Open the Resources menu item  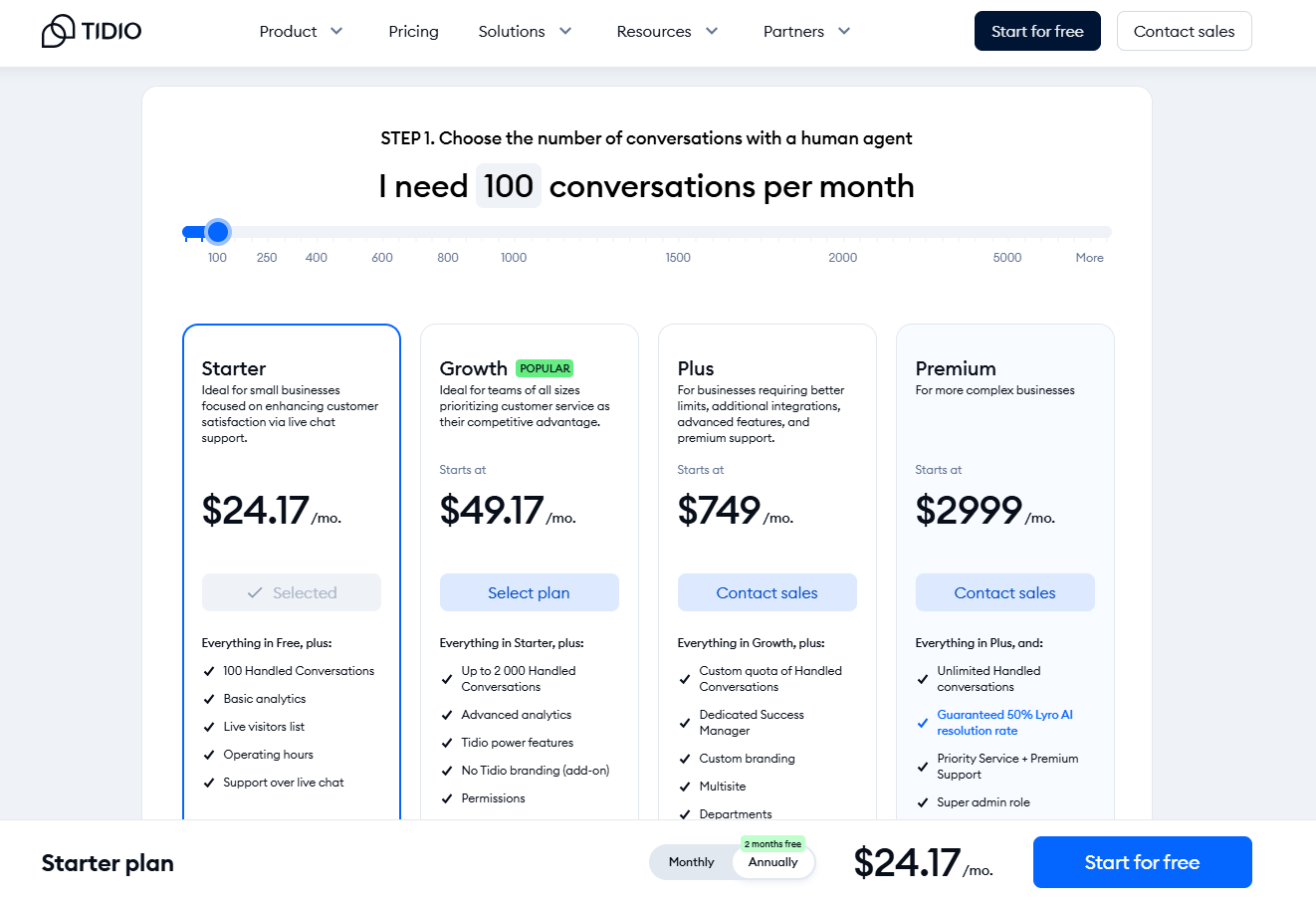[x=654, y=31]
